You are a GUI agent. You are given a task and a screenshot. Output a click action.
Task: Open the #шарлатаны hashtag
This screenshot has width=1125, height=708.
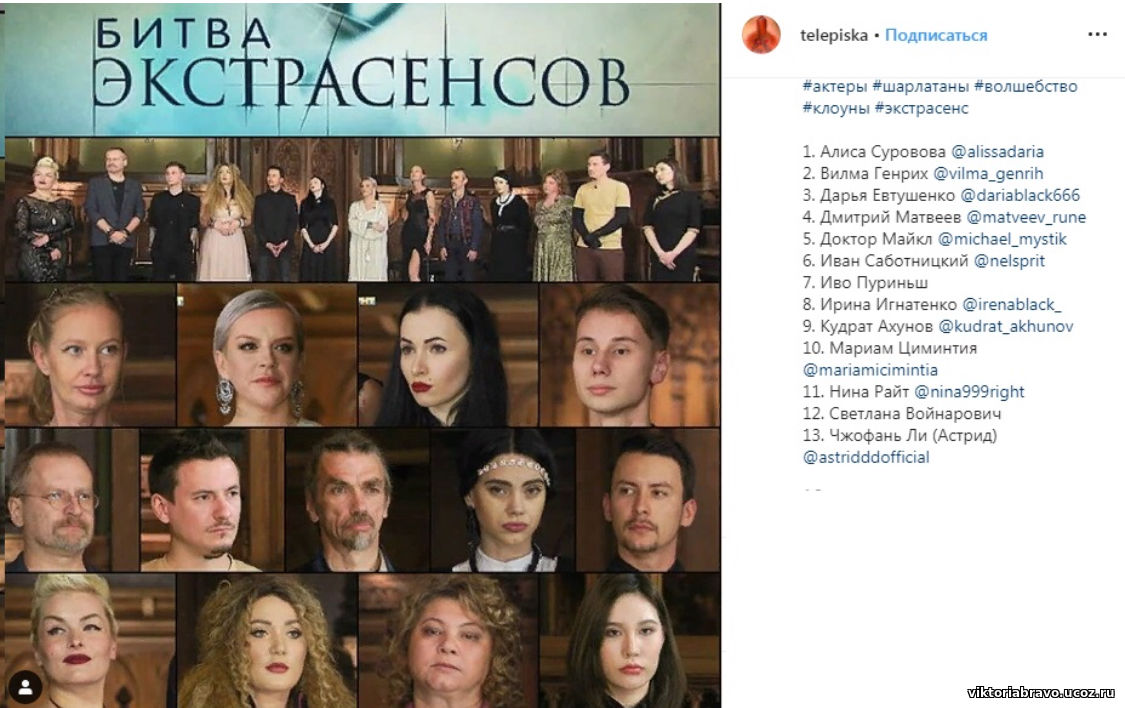pyautogui.click(x=921, y=87)
